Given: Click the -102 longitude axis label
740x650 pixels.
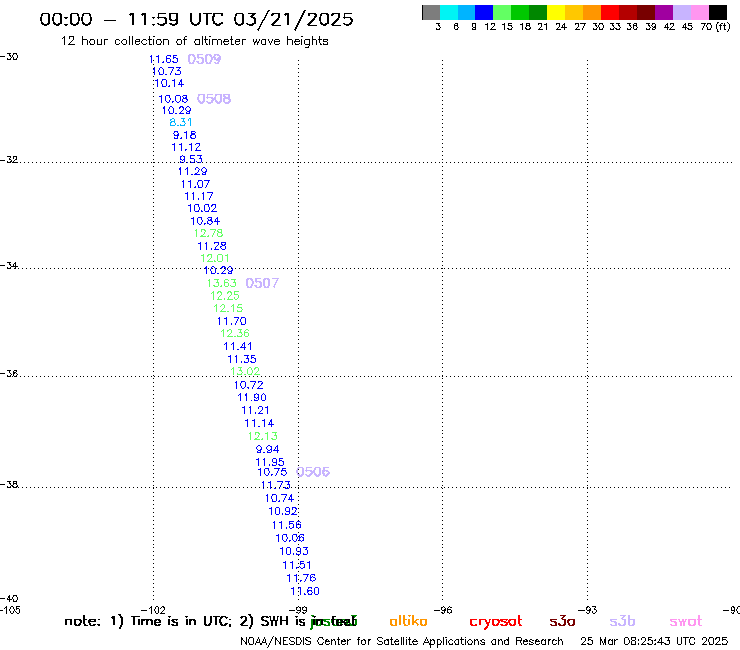Looking at the screenshot, I should (x=153, y=610).
